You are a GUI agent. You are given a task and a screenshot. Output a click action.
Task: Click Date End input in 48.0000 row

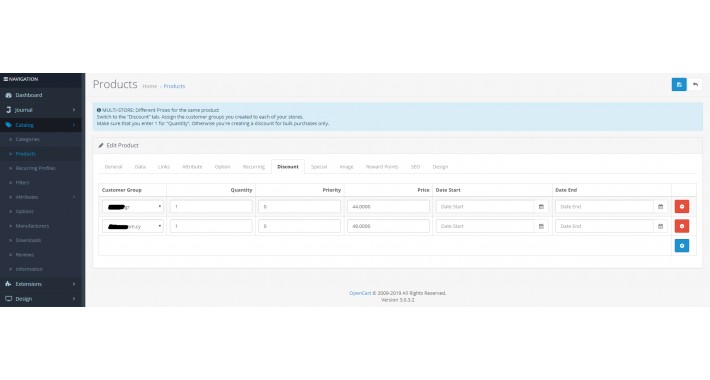(x=604, y=226)
